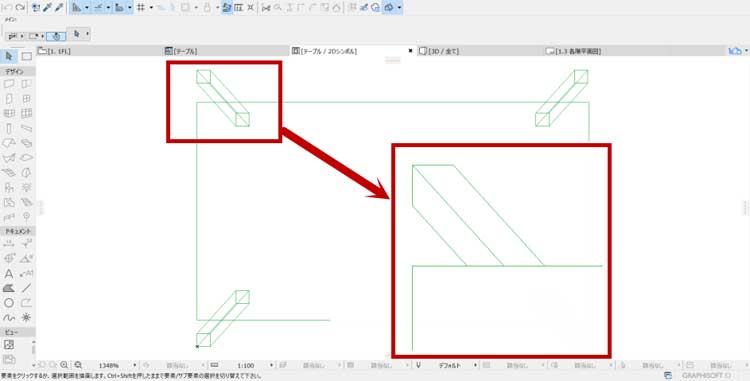Click the undo button
This screenshot has width=750, height=381.
8,8
